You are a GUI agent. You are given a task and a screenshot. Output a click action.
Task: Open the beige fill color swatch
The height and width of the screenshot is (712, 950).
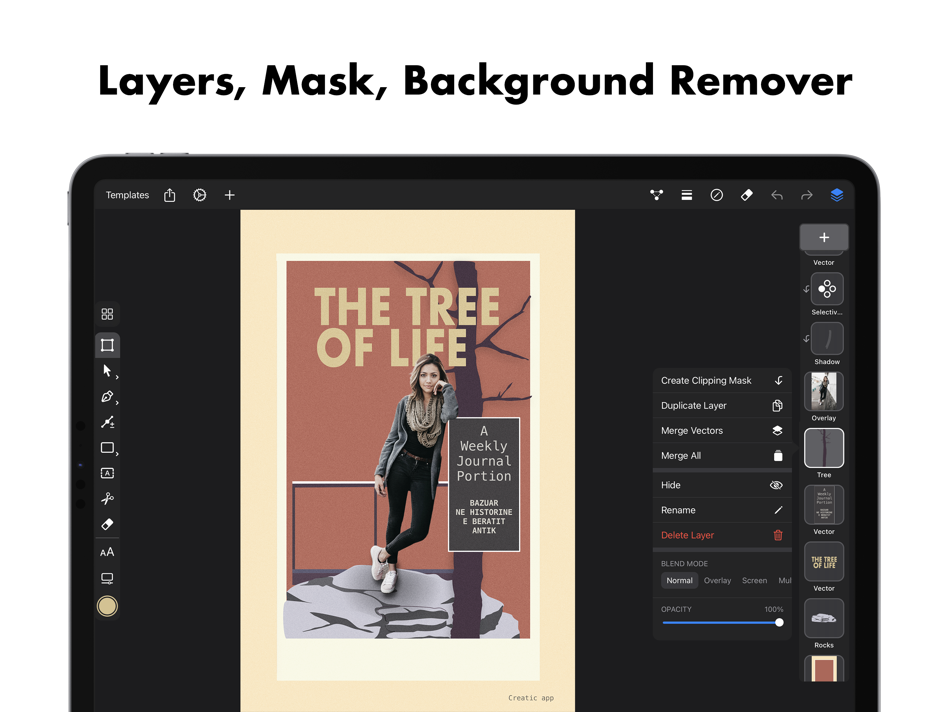coord(107,606)
